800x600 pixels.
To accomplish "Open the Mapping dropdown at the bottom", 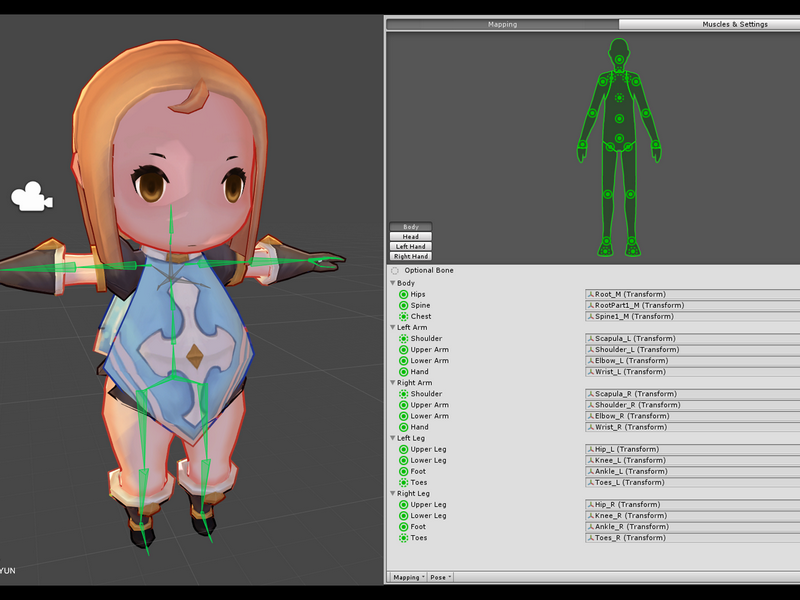I will tap(408, 578).
